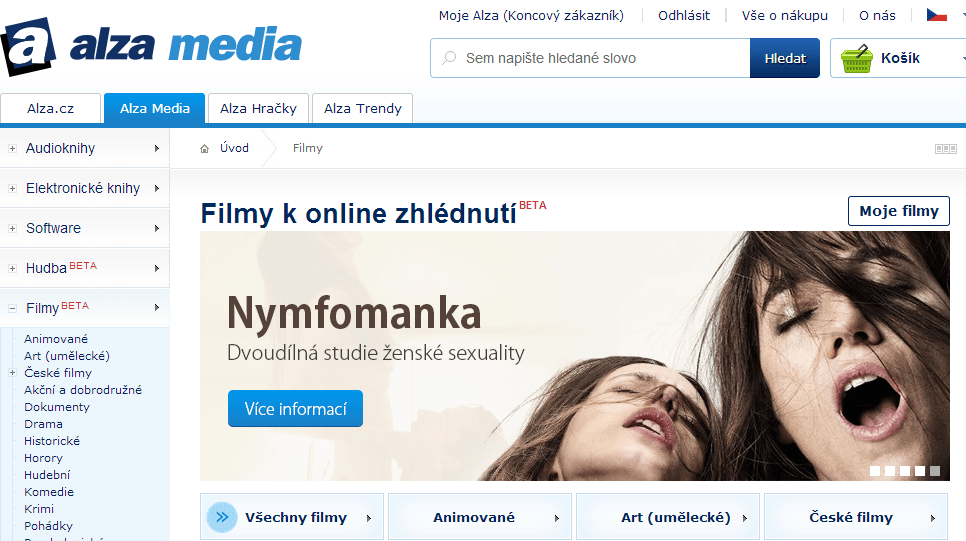Click the Více informací button
The image size is (966, 541).
tap(295, 409)
